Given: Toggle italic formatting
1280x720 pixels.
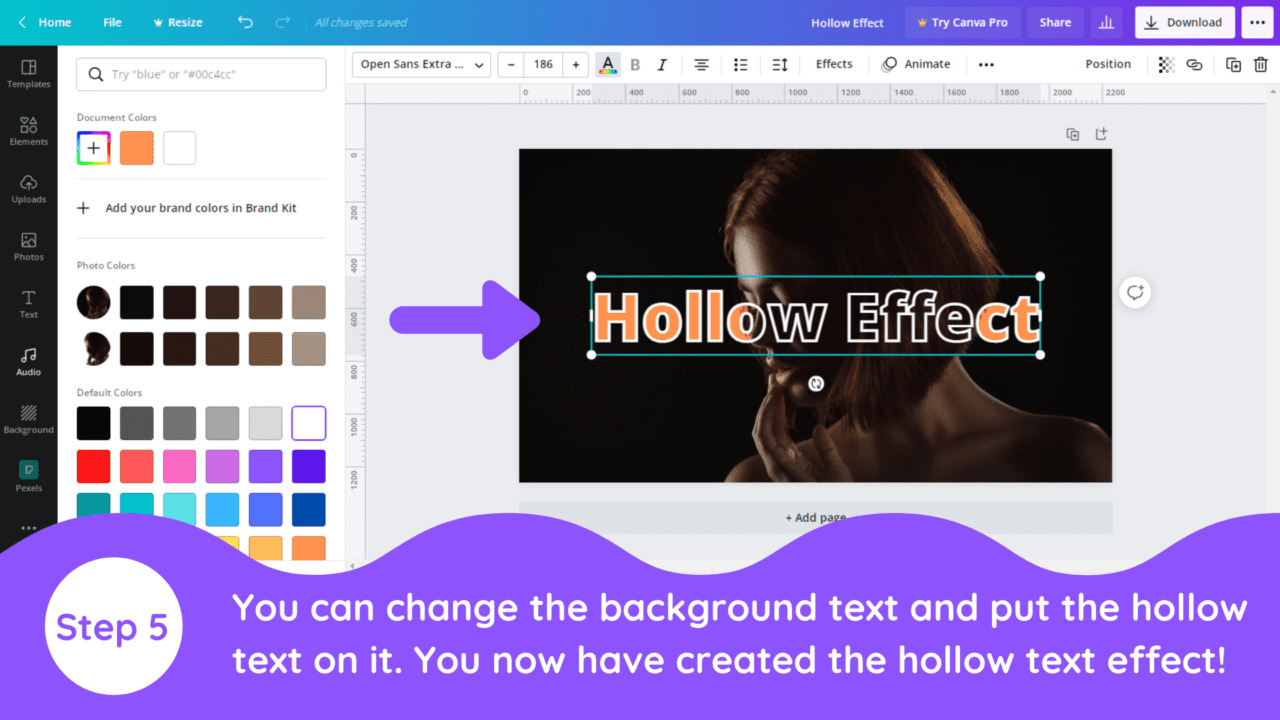Looking at the screenshot, I should point(662,64).
